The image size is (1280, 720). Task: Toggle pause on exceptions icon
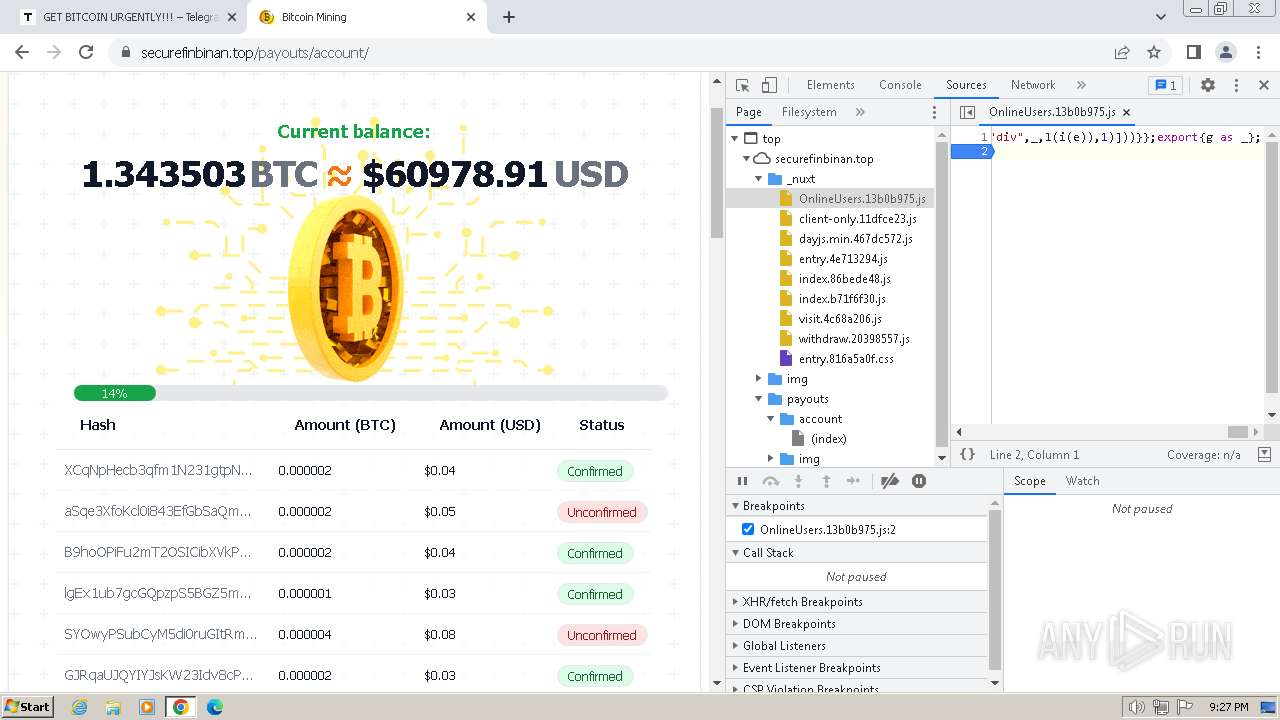[919, 481]
